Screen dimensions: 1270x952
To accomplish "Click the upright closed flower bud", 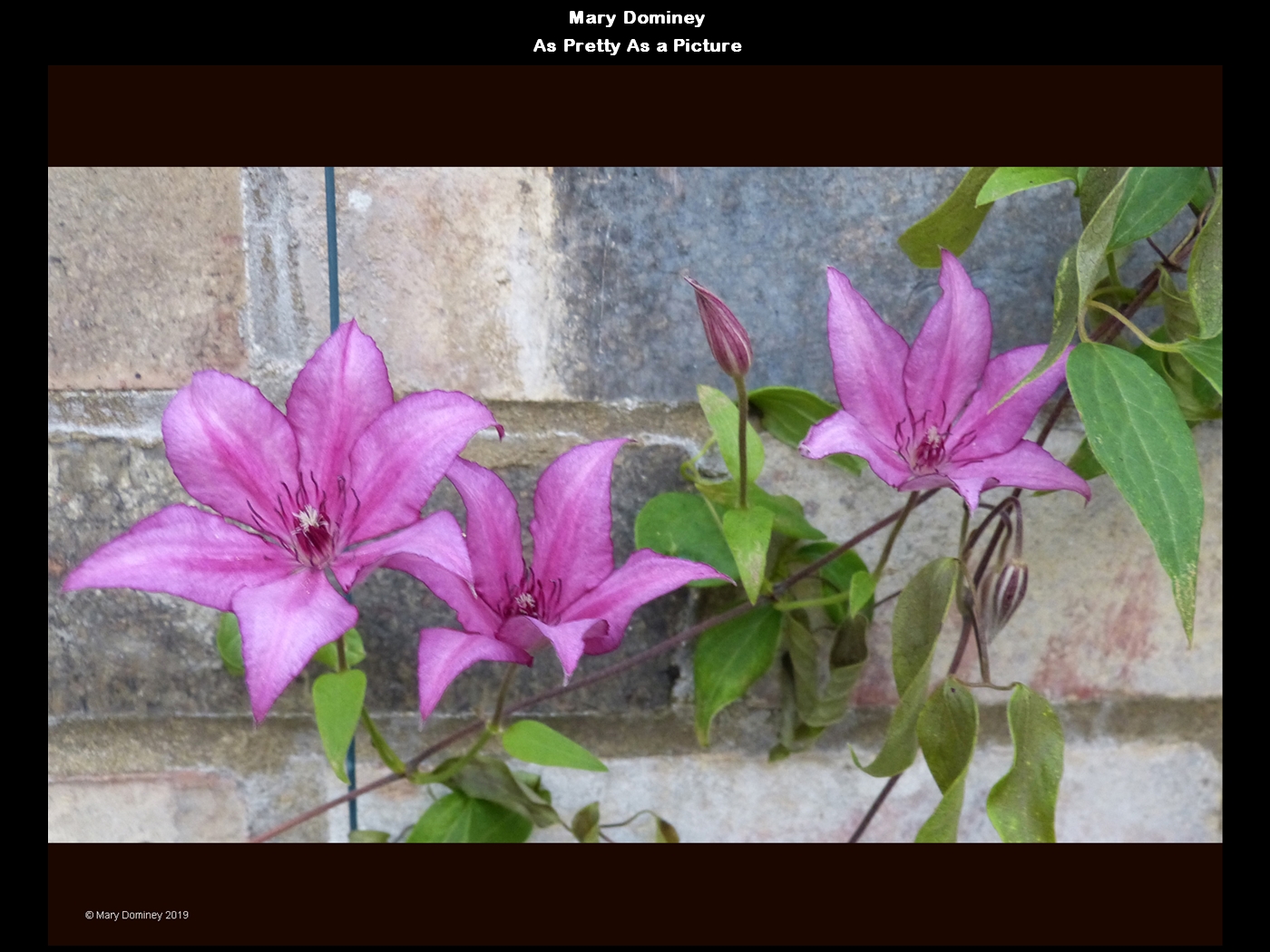I will 723,331.
